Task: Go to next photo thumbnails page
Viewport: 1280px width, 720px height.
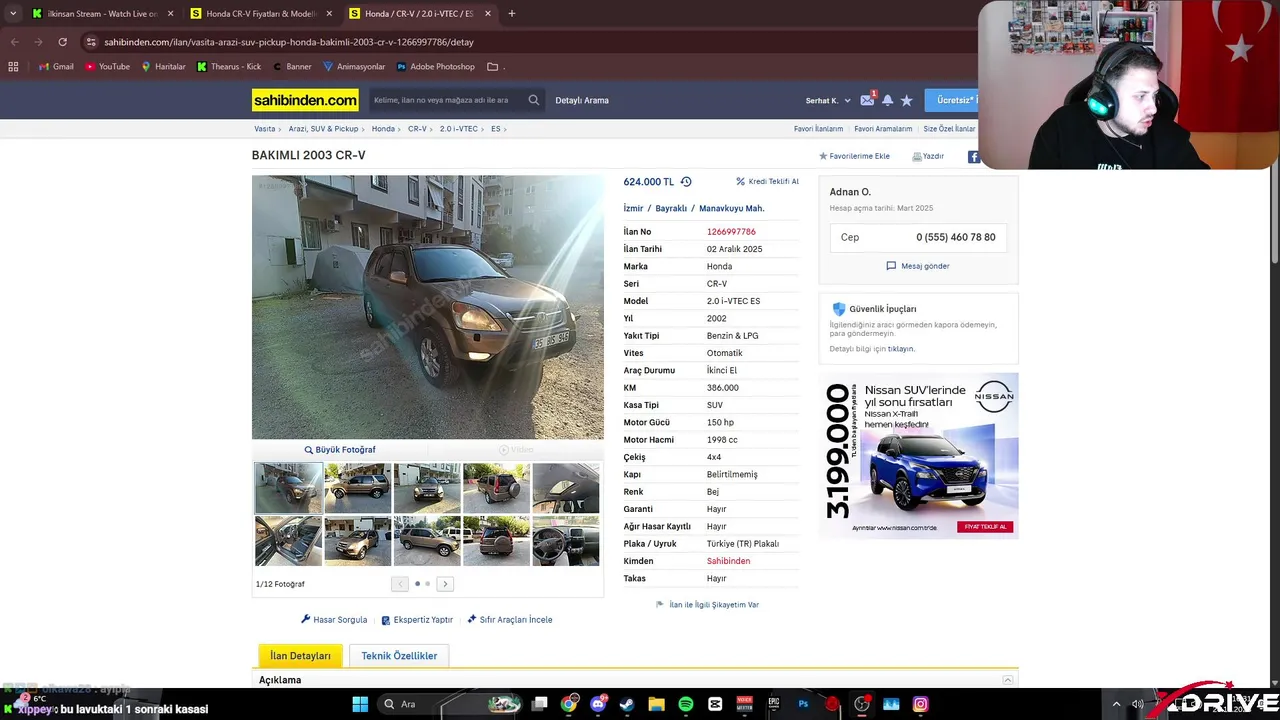Action: coord(445,584)
